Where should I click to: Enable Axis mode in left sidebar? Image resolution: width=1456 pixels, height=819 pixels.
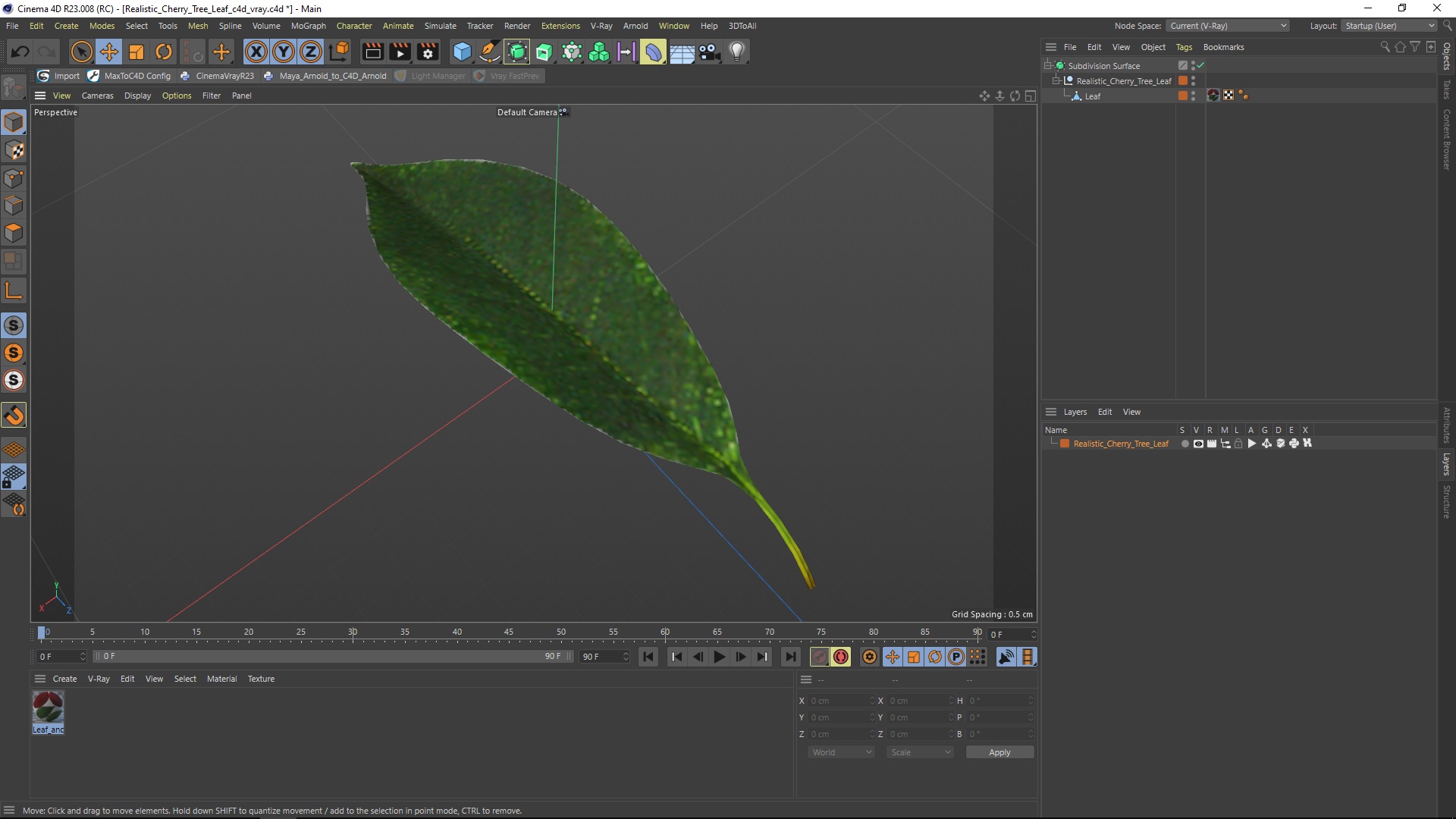[14, 290]
